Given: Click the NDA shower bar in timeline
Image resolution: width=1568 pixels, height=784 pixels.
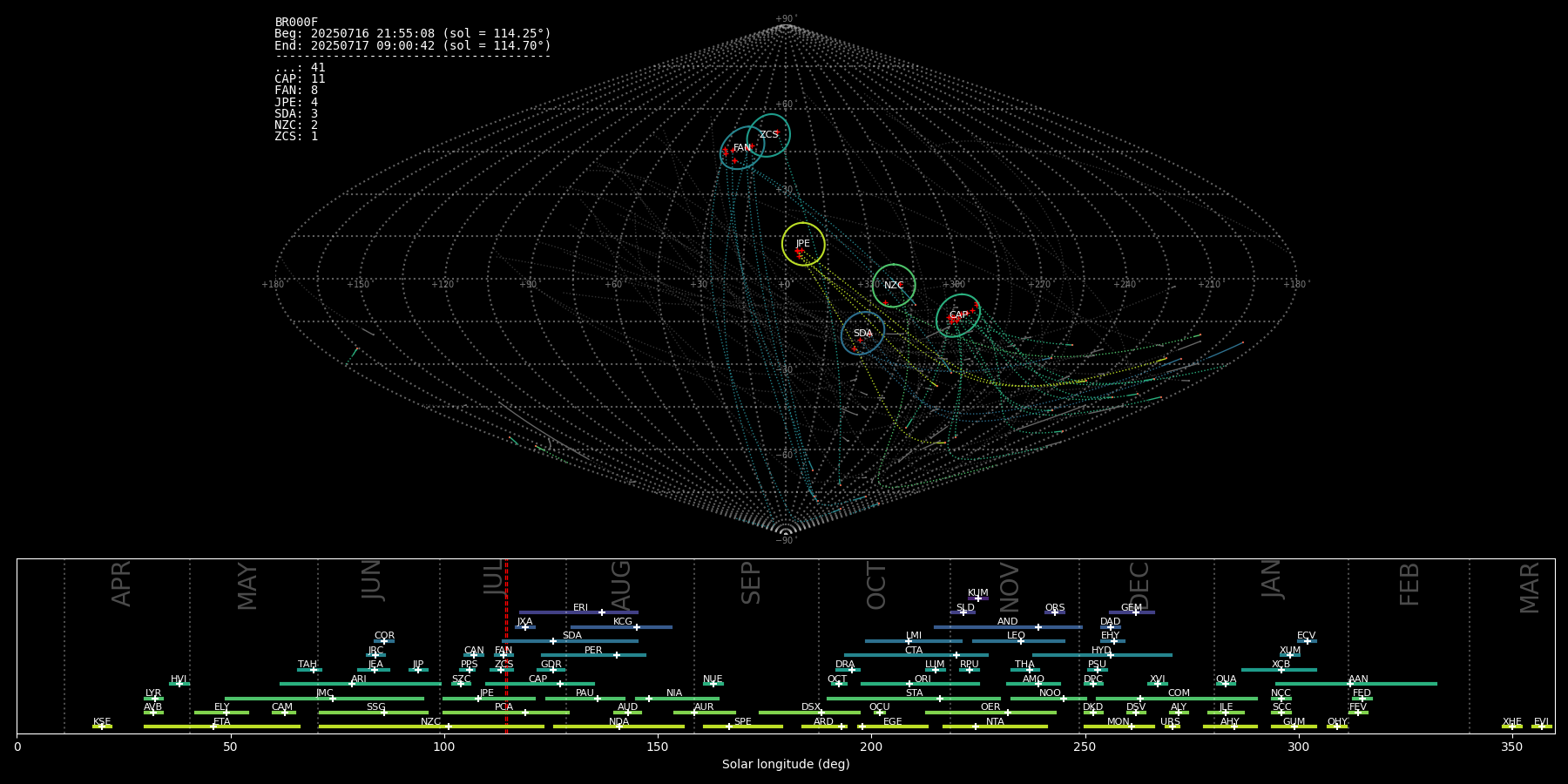Looking at the screenshot, I should (x=618, y=727).
